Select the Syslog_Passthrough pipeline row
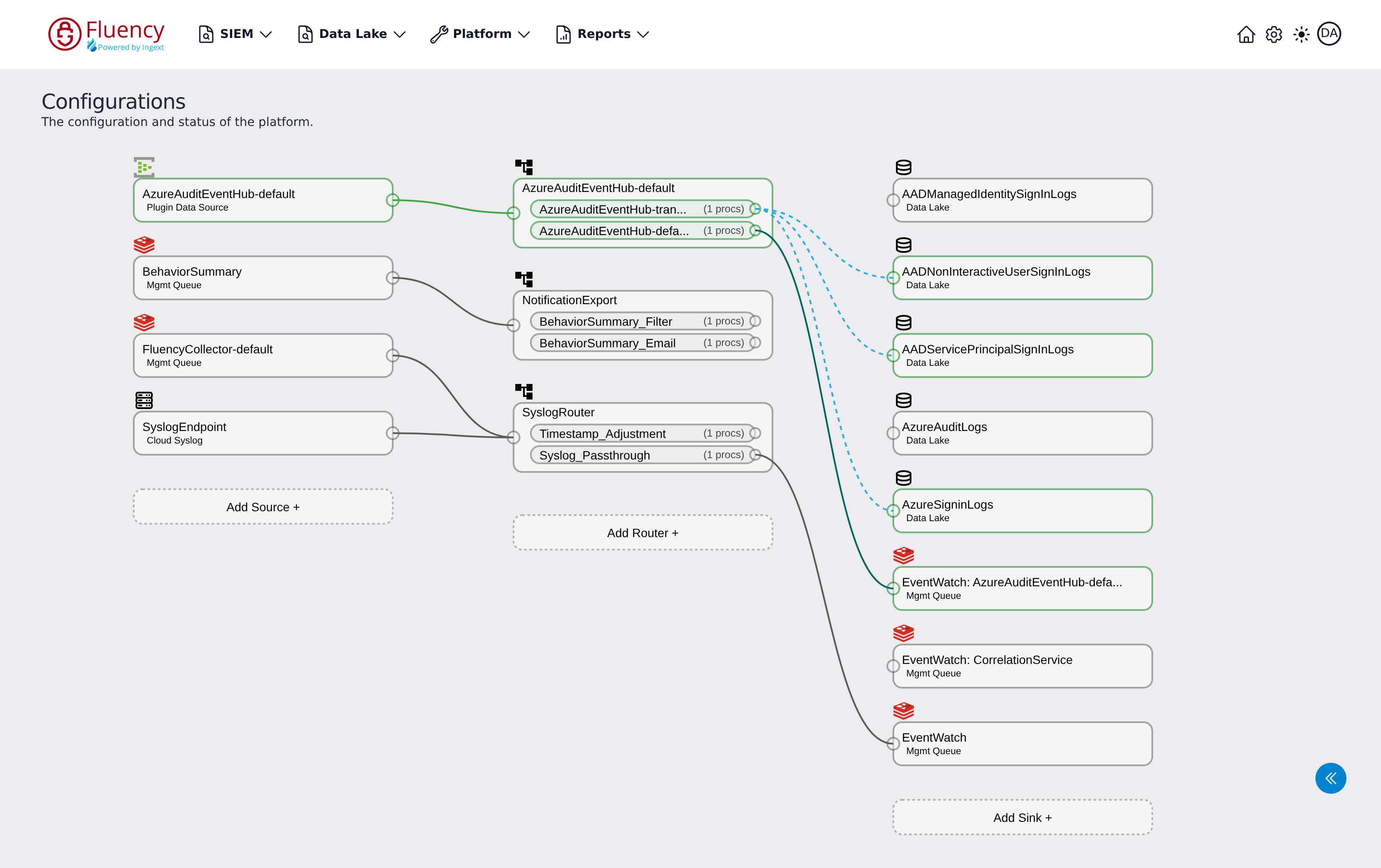Screen dimensions: 1381x868 [642, 455]
